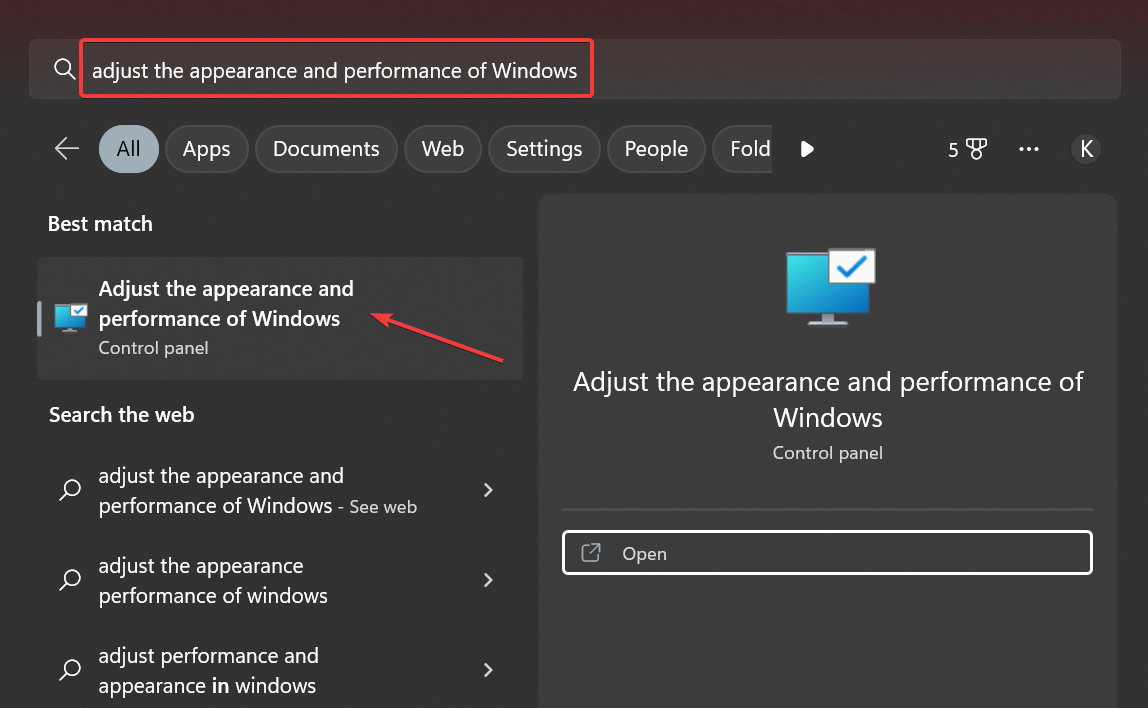Switch to the Documents filter tab

[326, 149]
